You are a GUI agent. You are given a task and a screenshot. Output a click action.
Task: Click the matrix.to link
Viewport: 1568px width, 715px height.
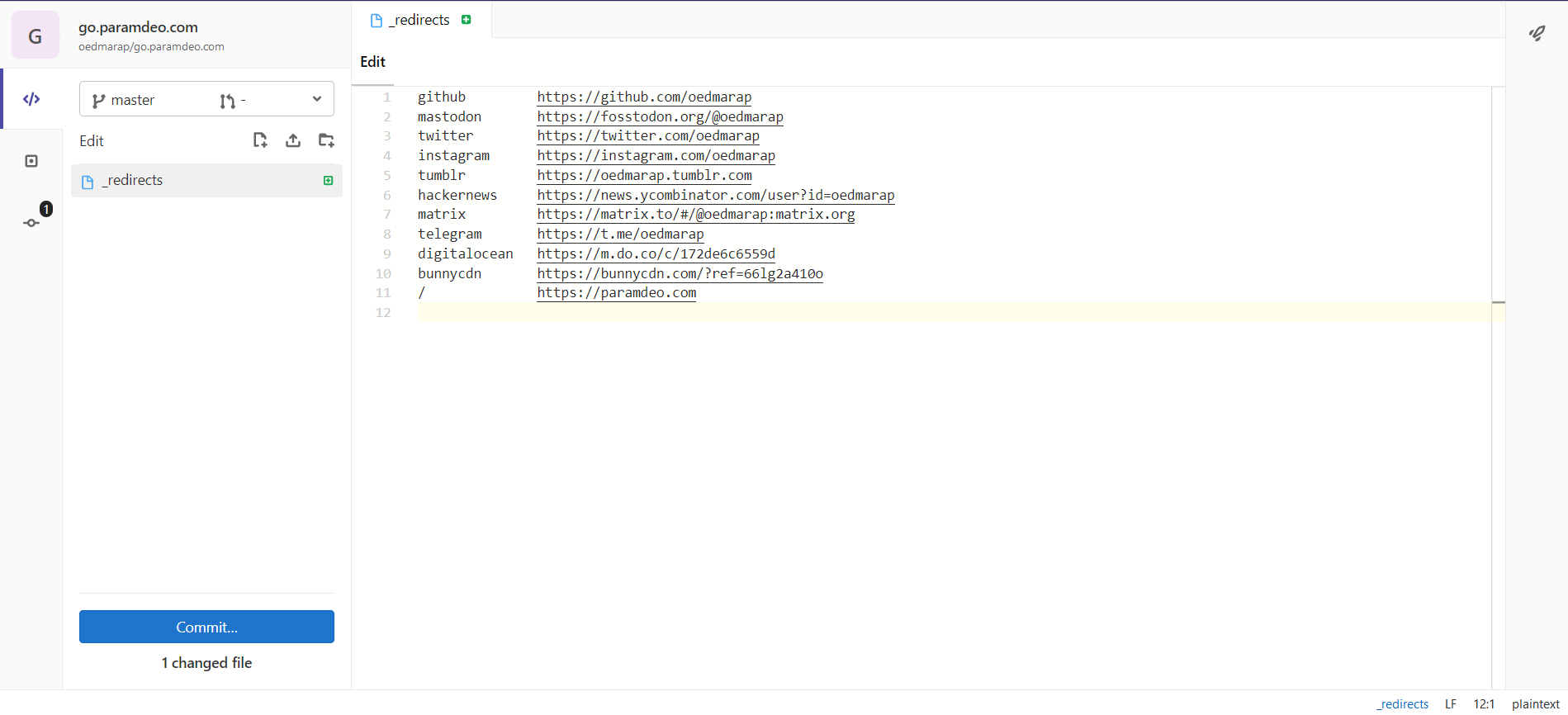pyautogui.click(x=696, y=215)
